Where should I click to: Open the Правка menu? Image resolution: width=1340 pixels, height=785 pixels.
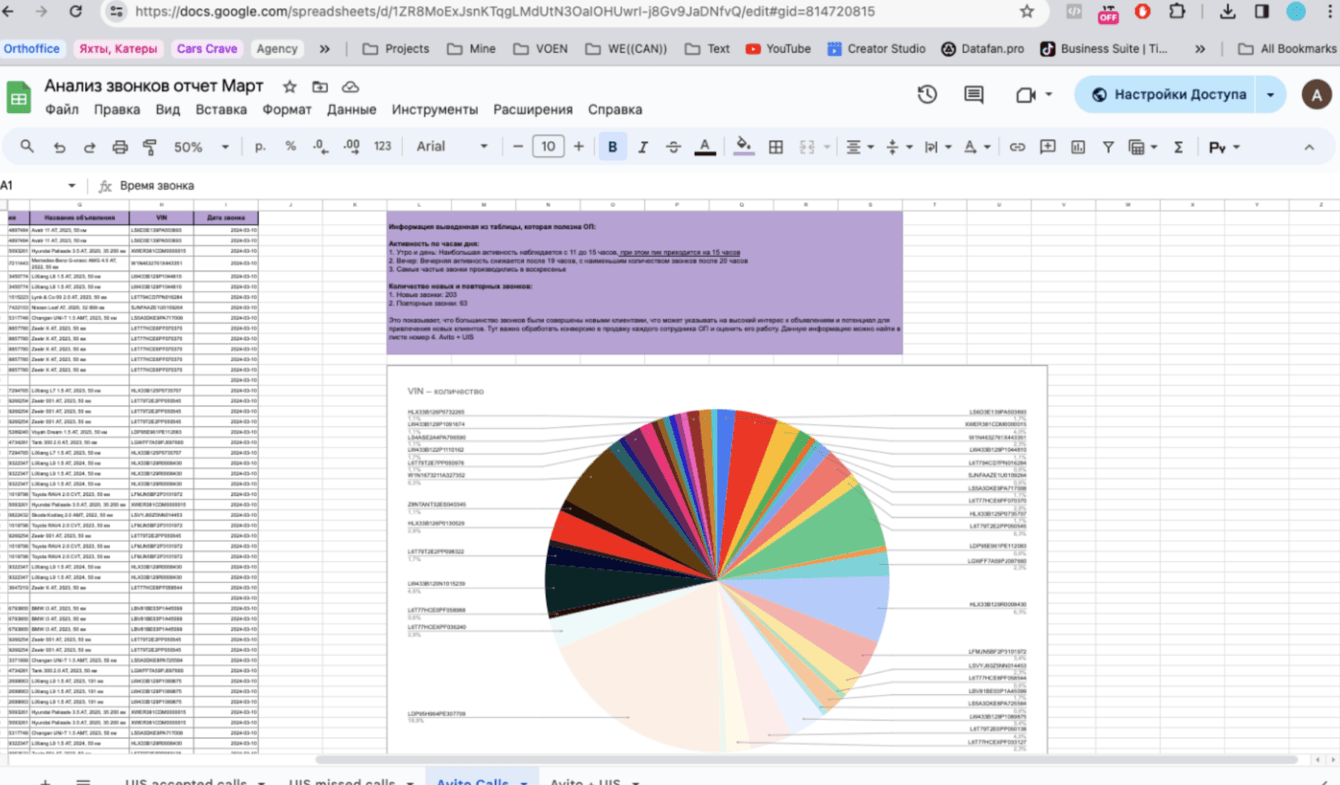[117, 110]
